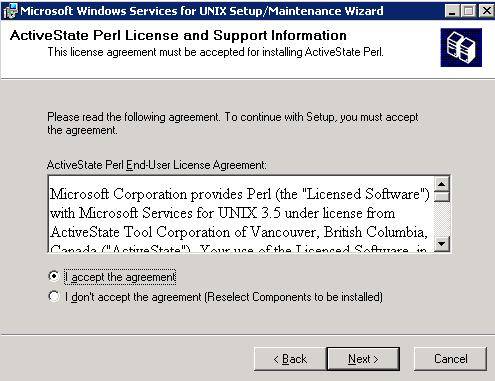Continue setup with the Next button

pyautogui.click(x=363, y=359)
